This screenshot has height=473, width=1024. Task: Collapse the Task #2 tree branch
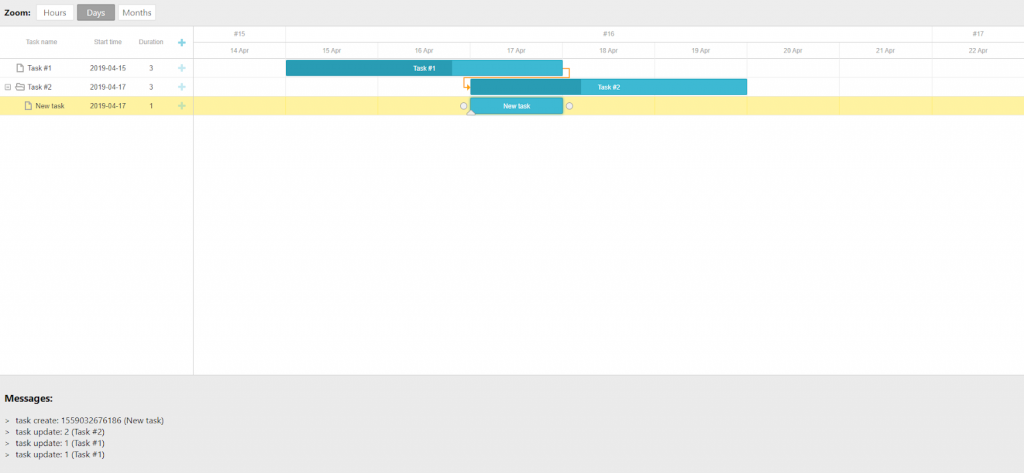8,87
